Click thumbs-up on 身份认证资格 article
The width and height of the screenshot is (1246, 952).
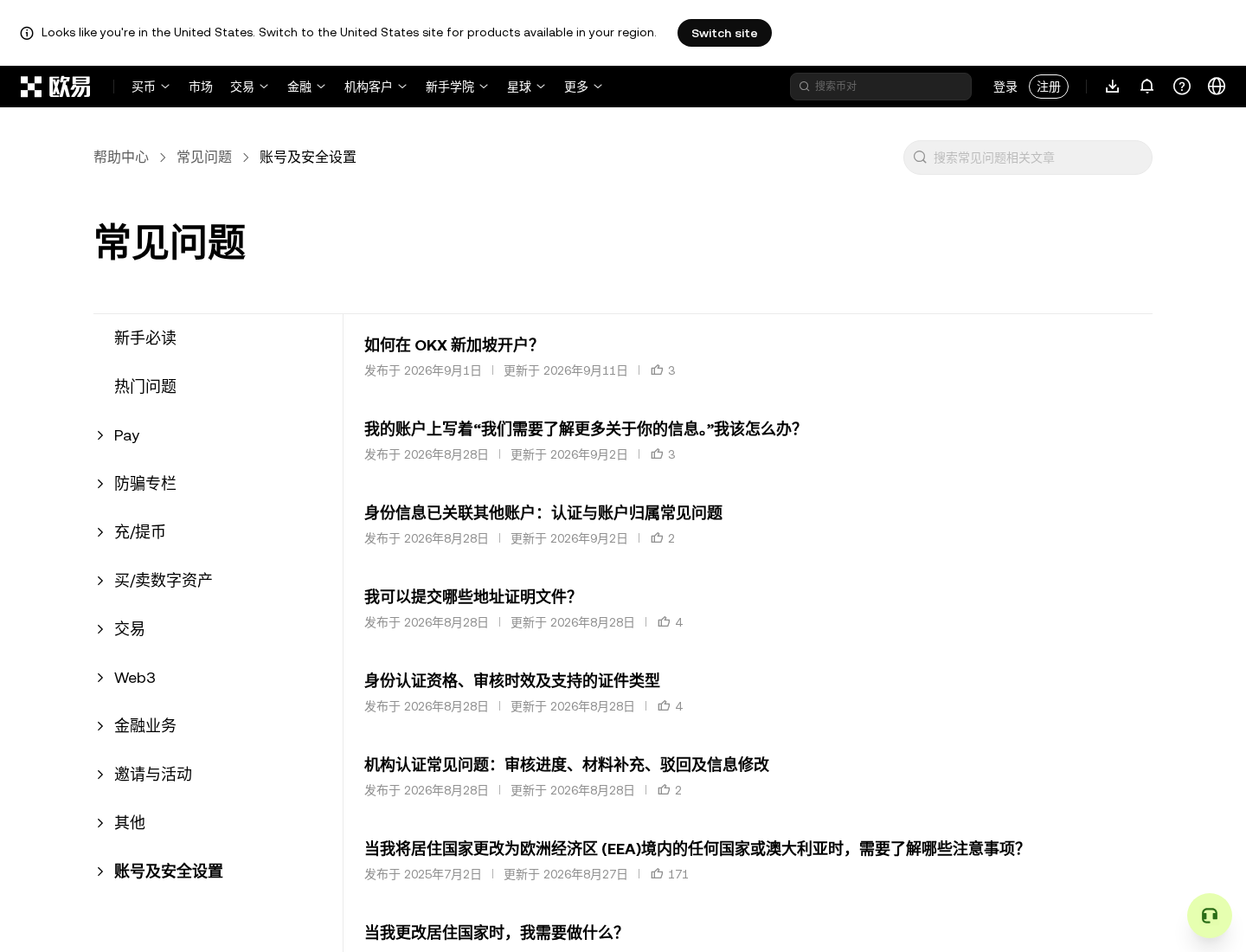tap(664, 705)
